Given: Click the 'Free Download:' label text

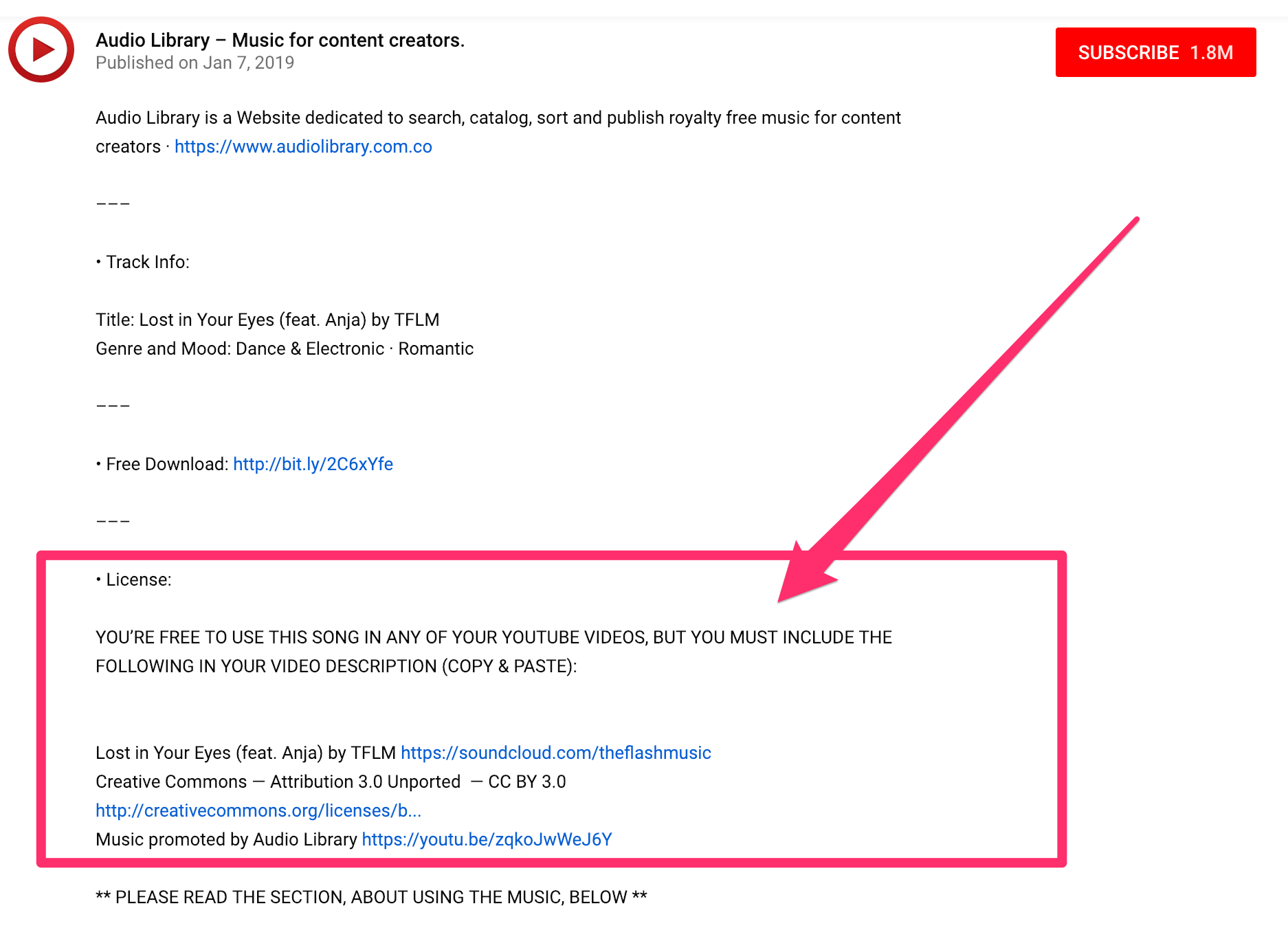Looking at the screenshot, I should (x=167, y=464).
